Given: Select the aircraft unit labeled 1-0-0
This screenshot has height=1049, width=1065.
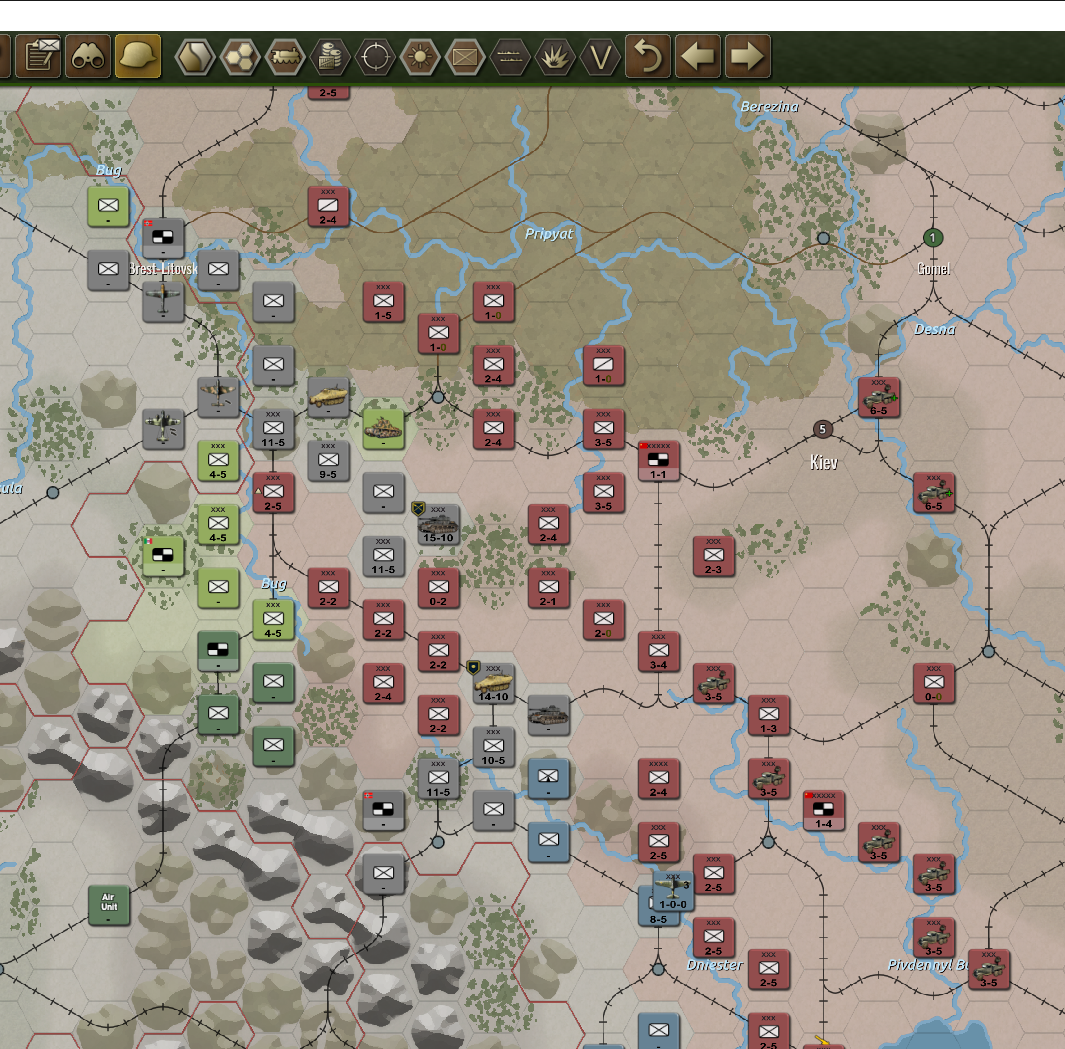Looking at the screenshot, I should coord(672,891).
